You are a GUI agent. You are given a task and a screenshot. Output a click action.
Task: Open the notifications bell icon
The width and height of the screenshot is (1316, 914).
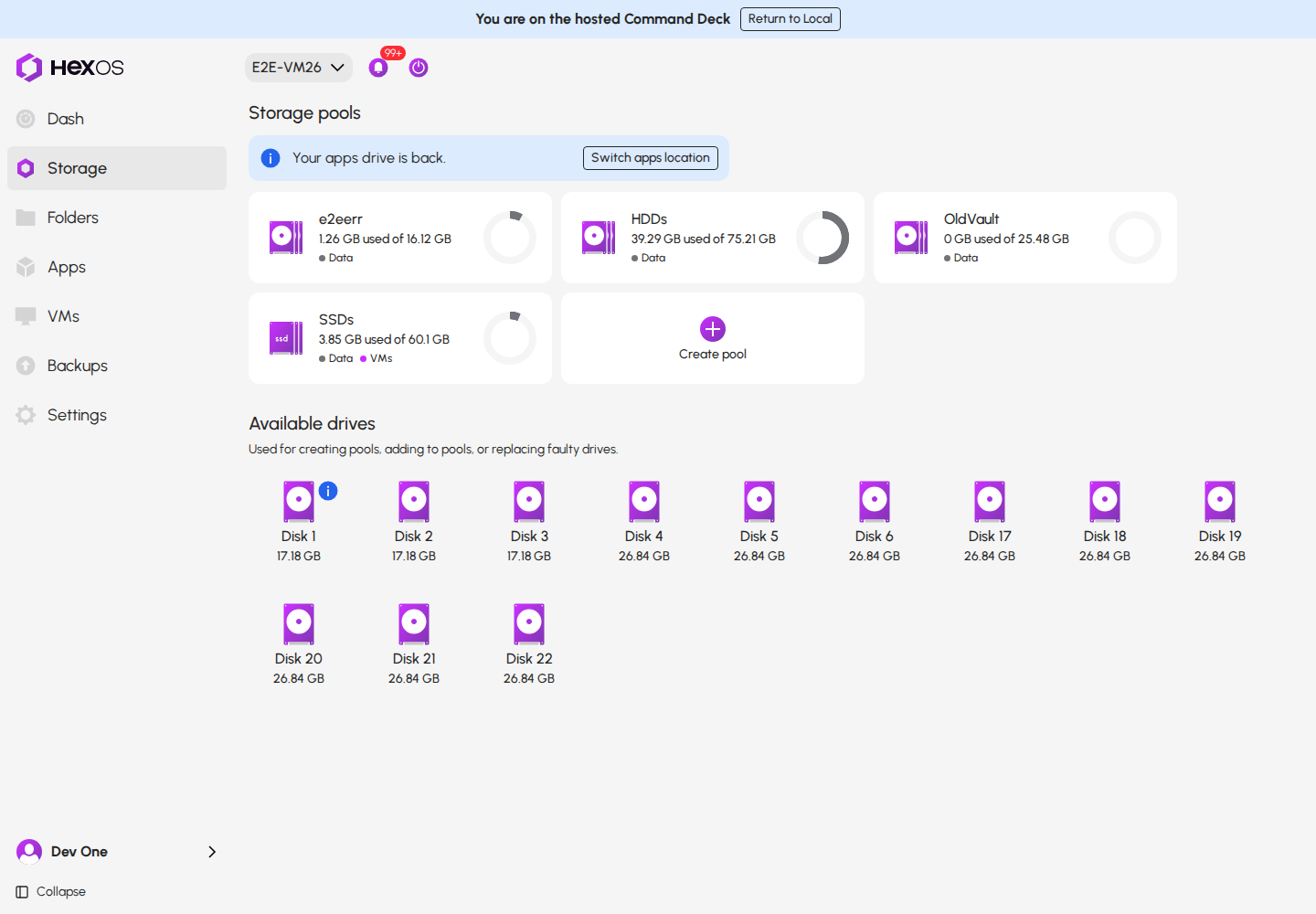(x=378, y=68)
